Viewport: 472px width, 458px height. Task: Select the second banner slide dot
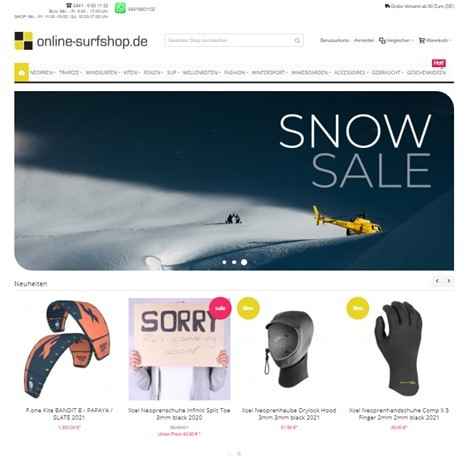point(234,262)
